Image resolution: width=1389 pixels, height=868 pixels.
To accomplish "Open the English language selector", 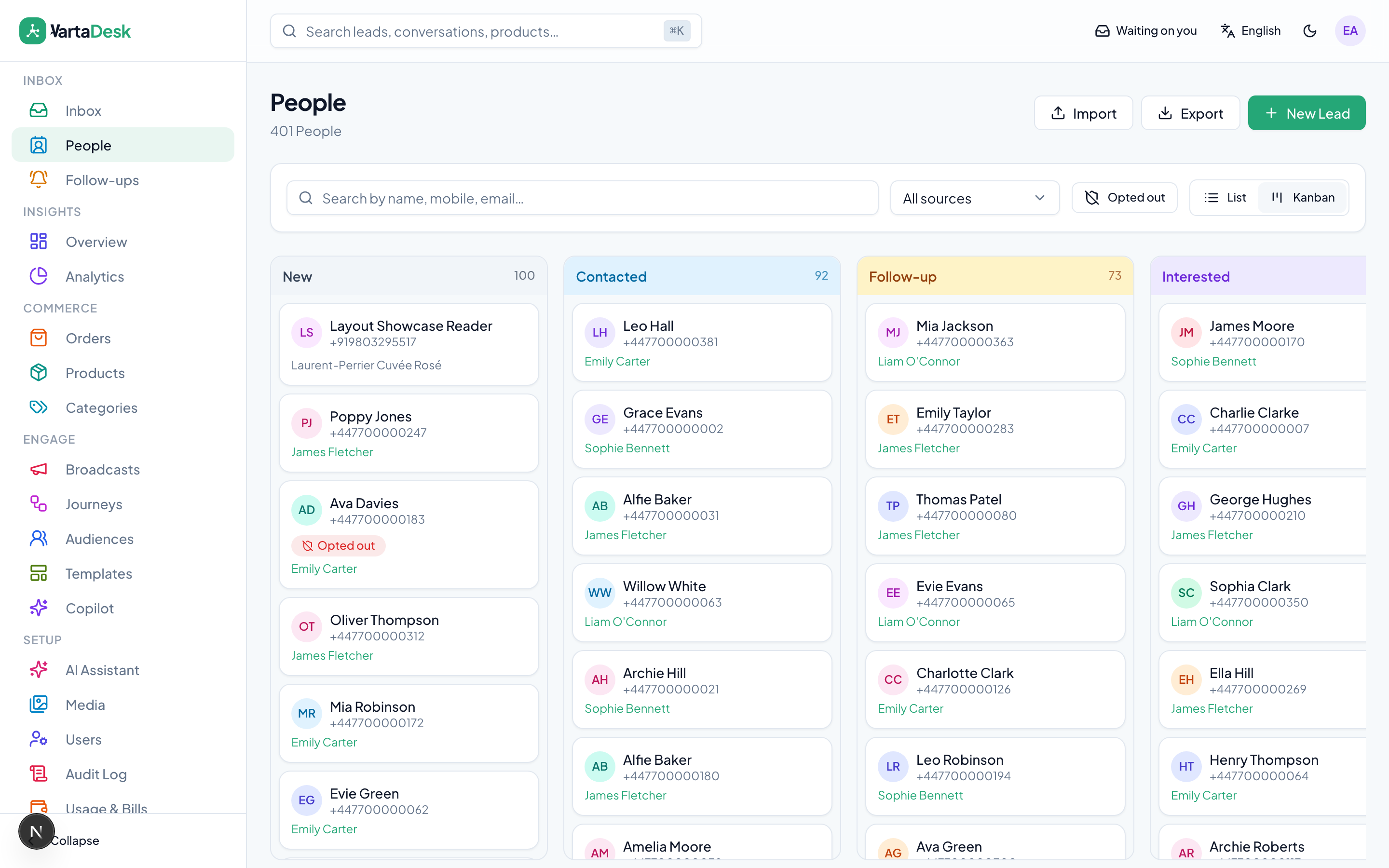I will pos(1250,31).
